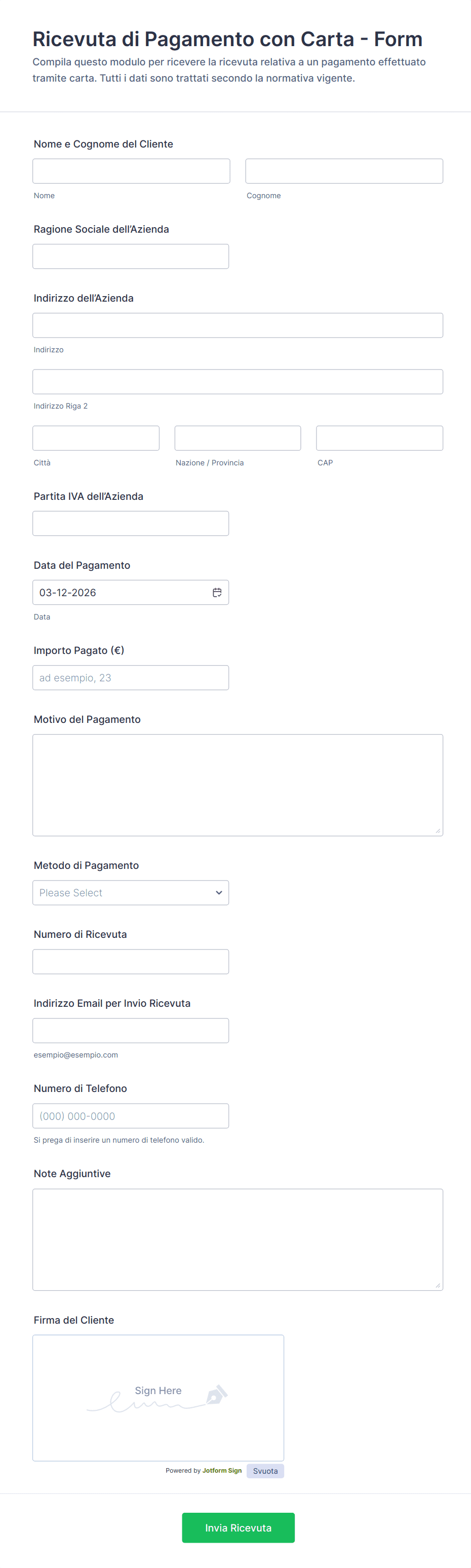Image resolution: width=471 pixels, height=1568 pixels.
Task: Grab the Note Aggiuntive textarea resize handle
Action: 438,1285
